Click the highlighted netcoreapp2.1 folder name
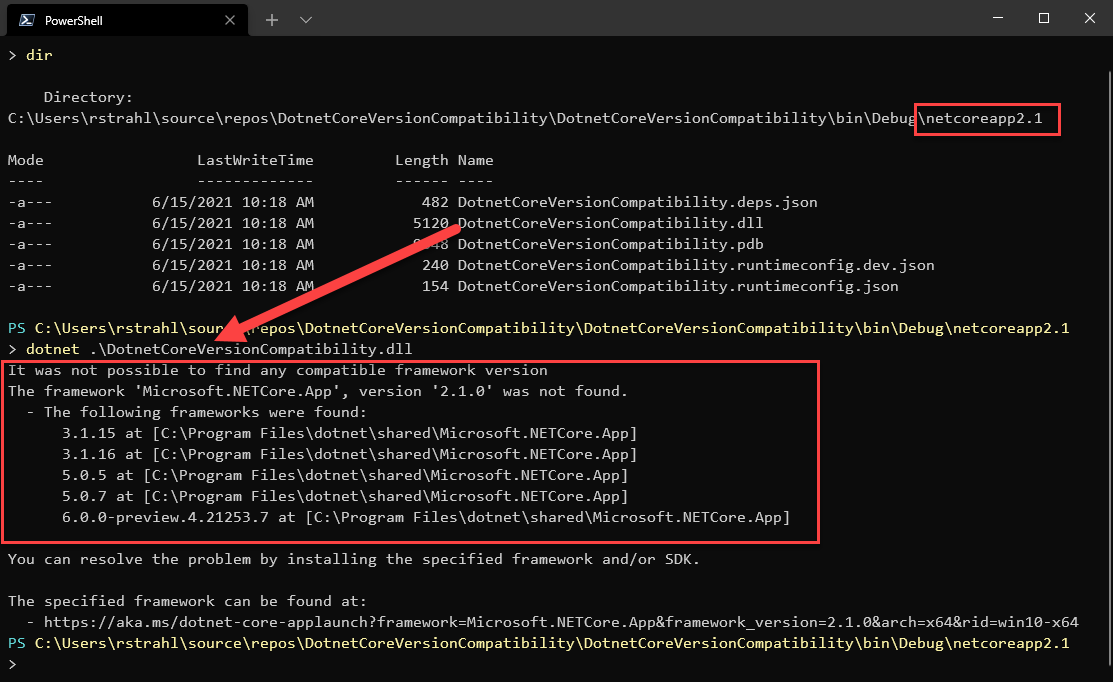1113x682 pixels. [986, 119]
